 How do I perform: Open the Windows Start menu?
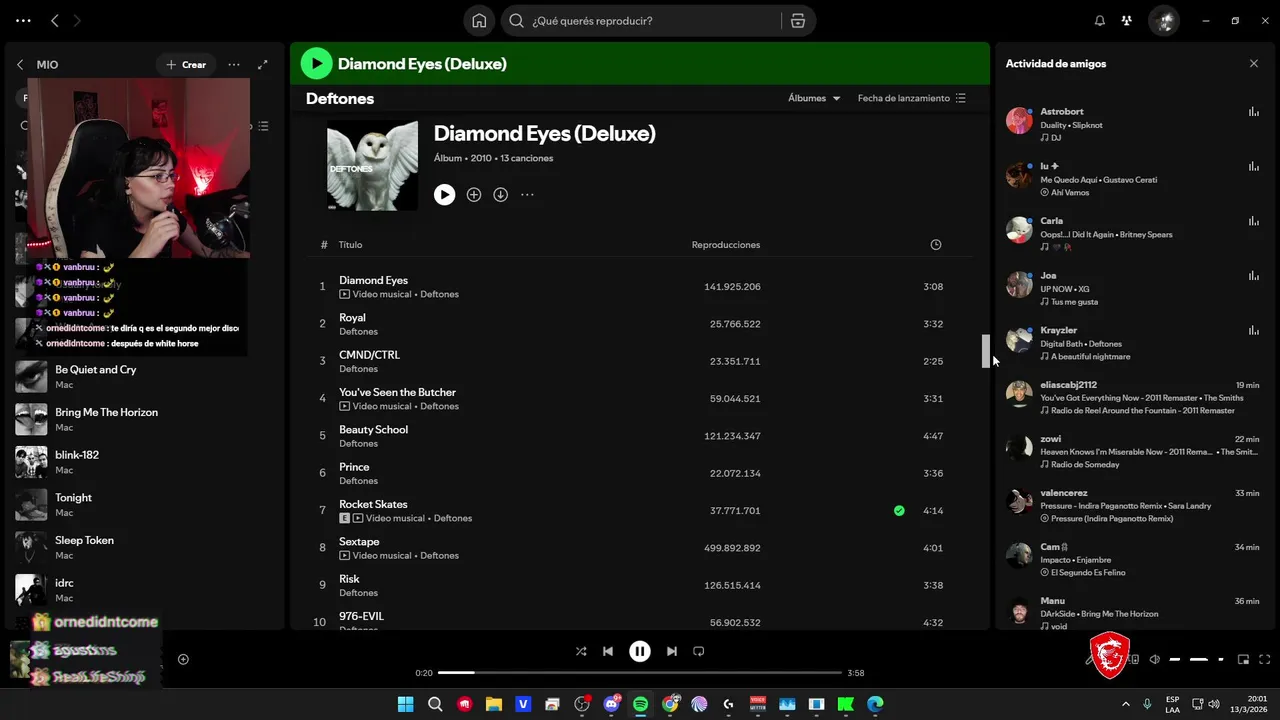tap(405, 704)
